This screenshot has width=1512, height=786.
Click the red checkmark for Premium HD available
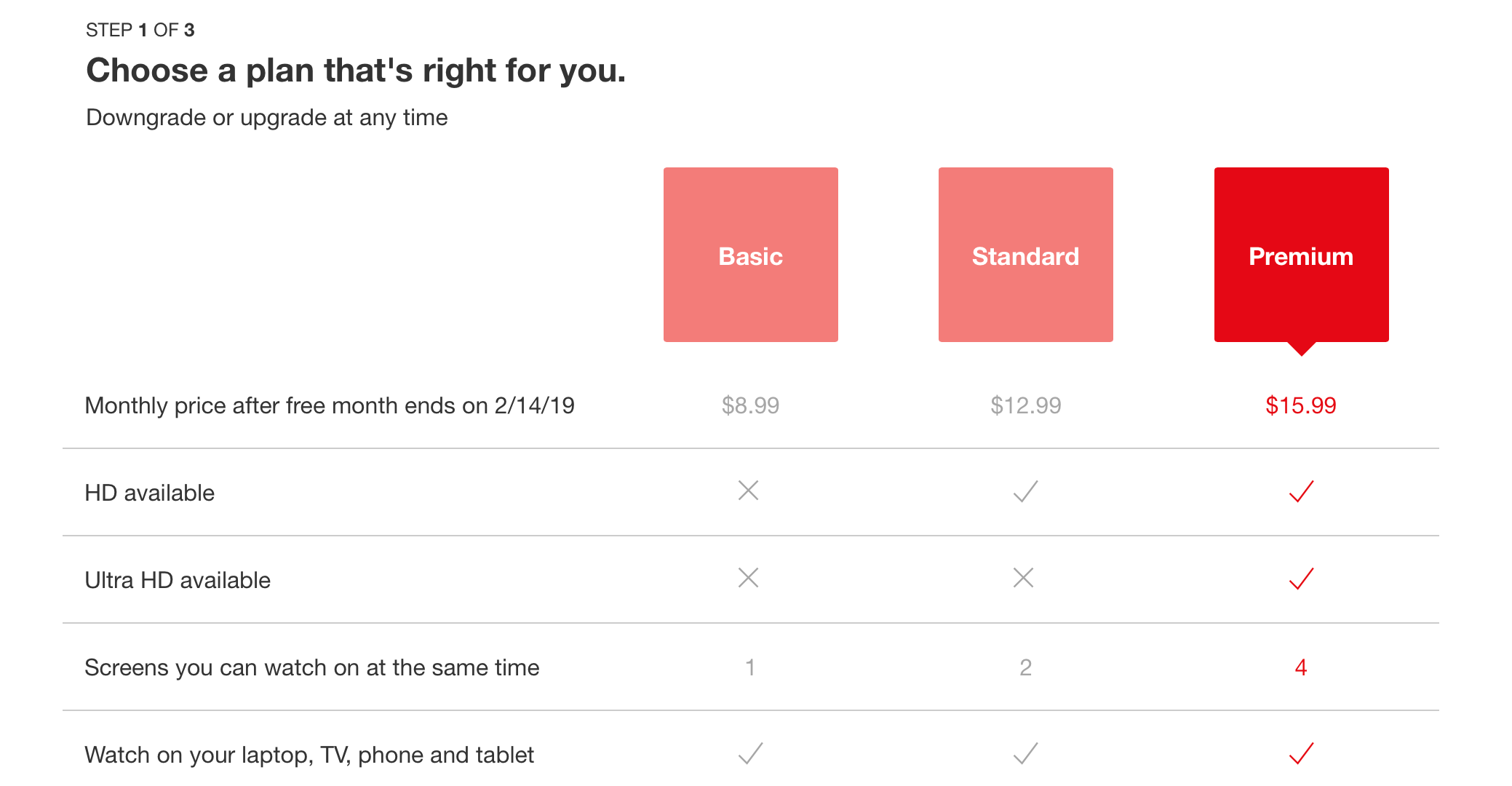pos(1301,491)
